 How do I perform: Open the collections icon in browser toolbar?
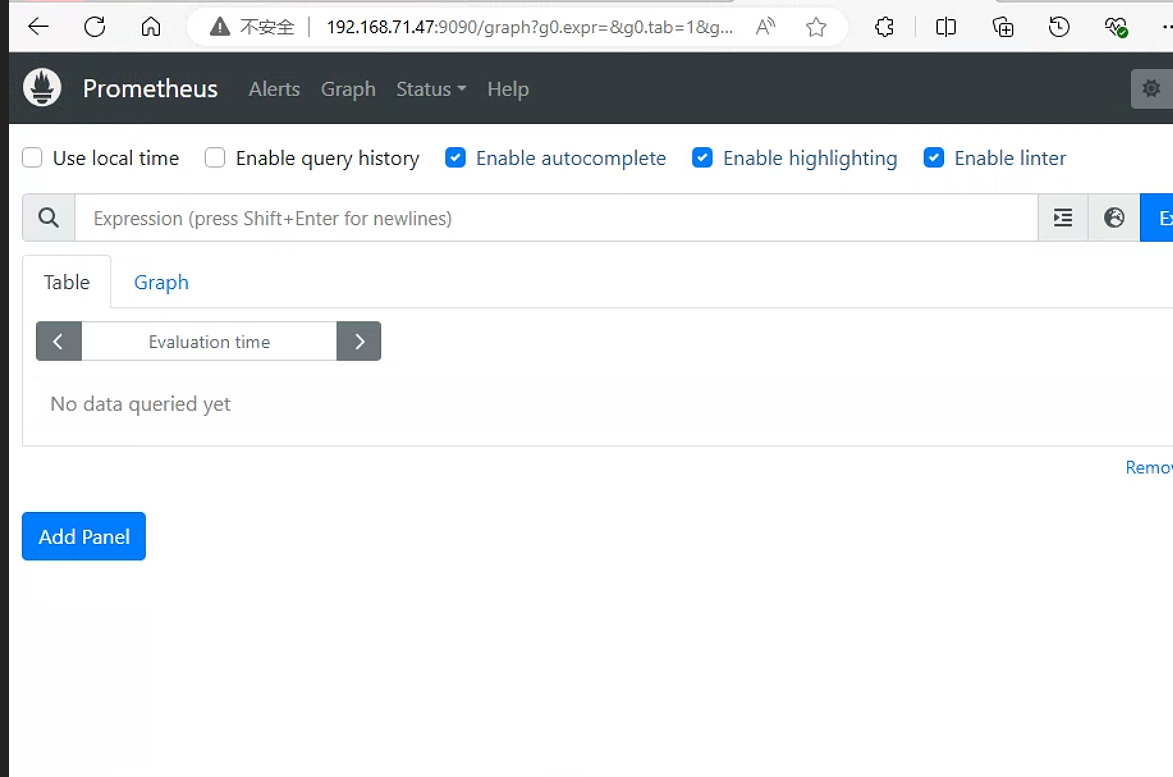pyautogui.click(x=1002, y=28)
